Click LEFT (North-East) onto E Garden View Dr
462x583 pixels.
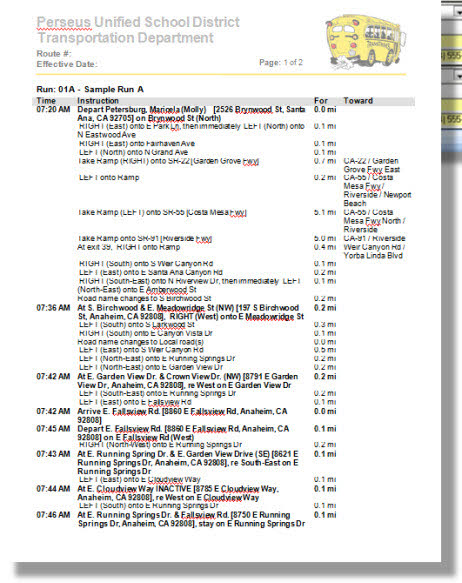(x=151, y=367)
